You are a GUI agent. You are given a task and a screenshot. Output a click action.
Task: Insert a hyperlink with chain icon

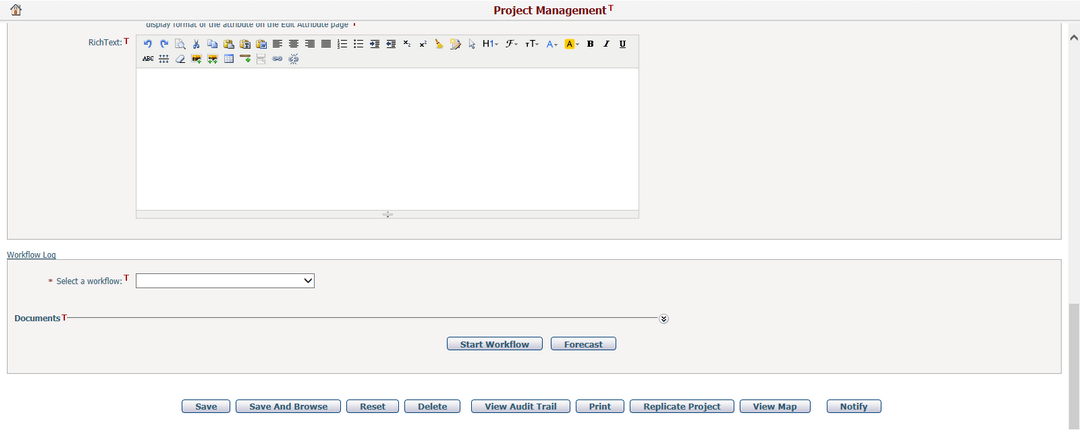point(278,59)
